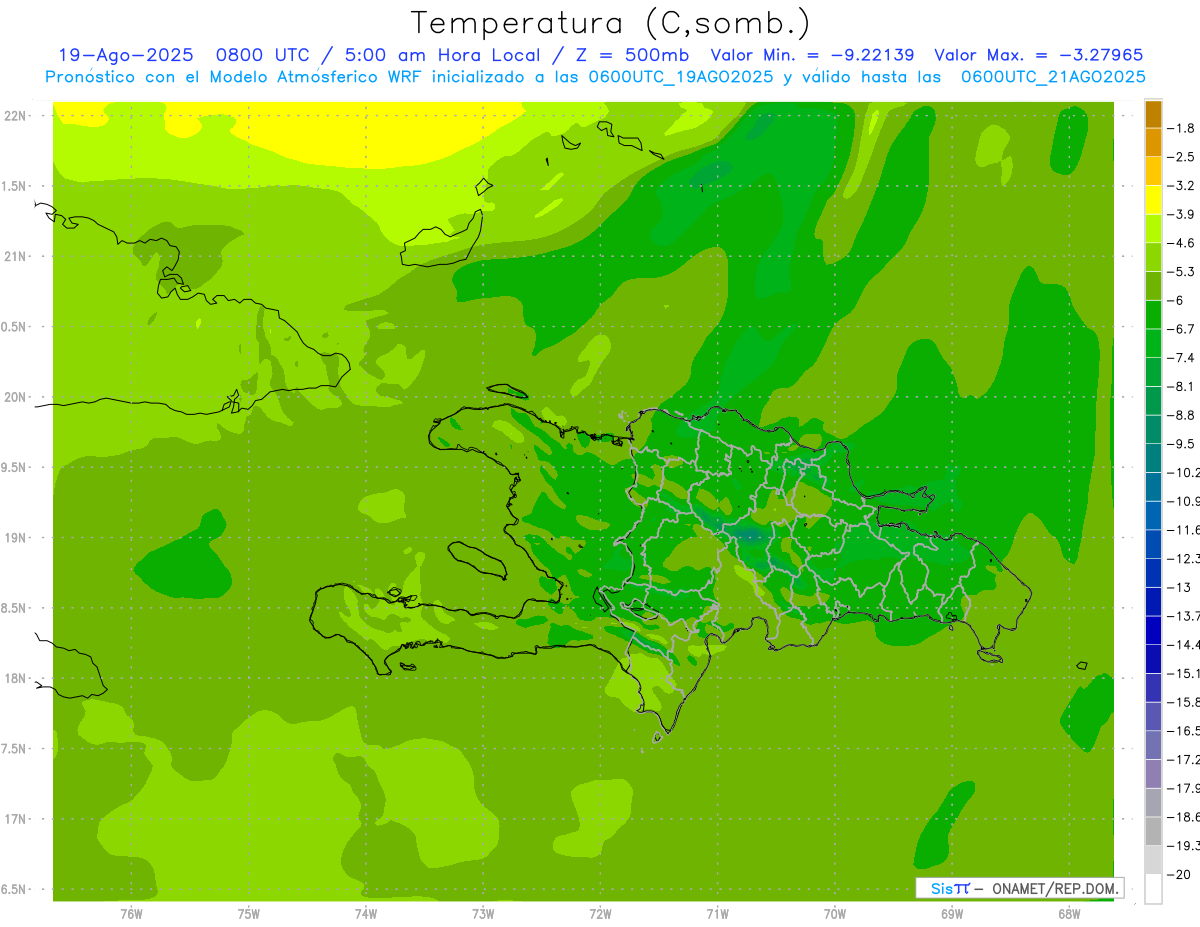The height and width of the screenshot is (927, 1200).
Task: Click the 'SisTT - ONAMET/REP.DOM.' credit box
Action: point(1019,888)
